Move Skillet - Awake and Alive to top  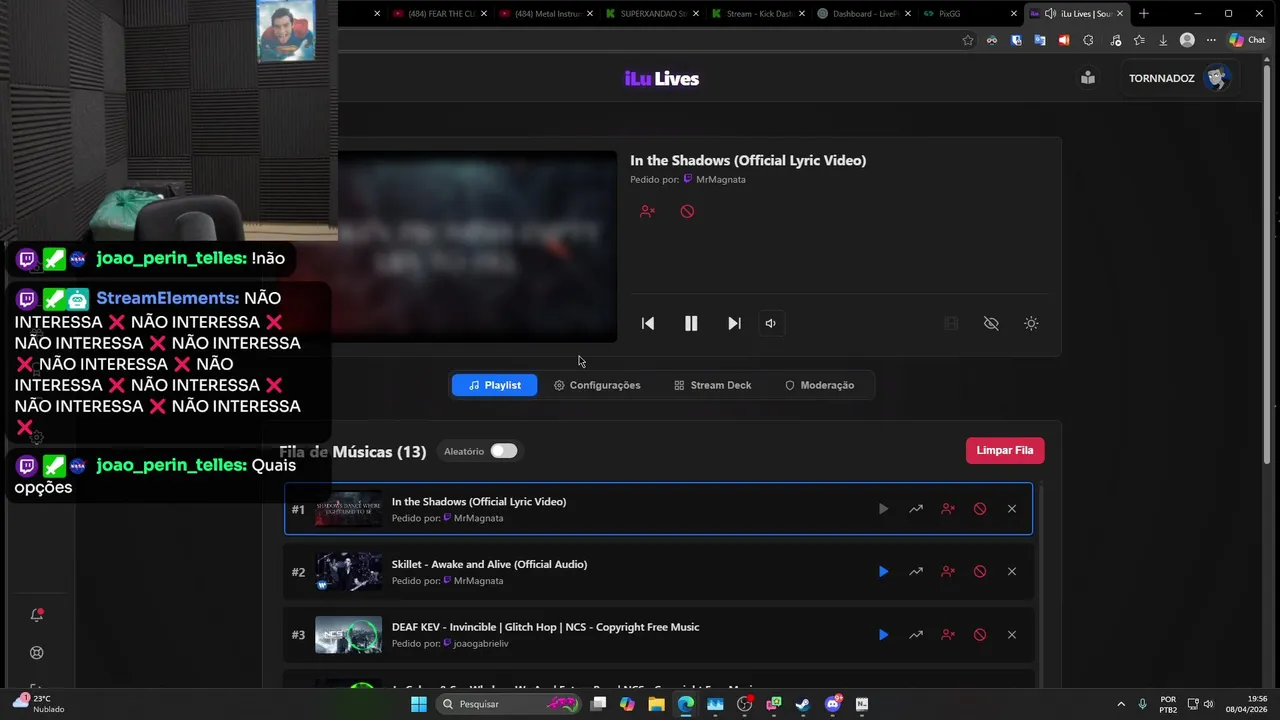[915, 572]
